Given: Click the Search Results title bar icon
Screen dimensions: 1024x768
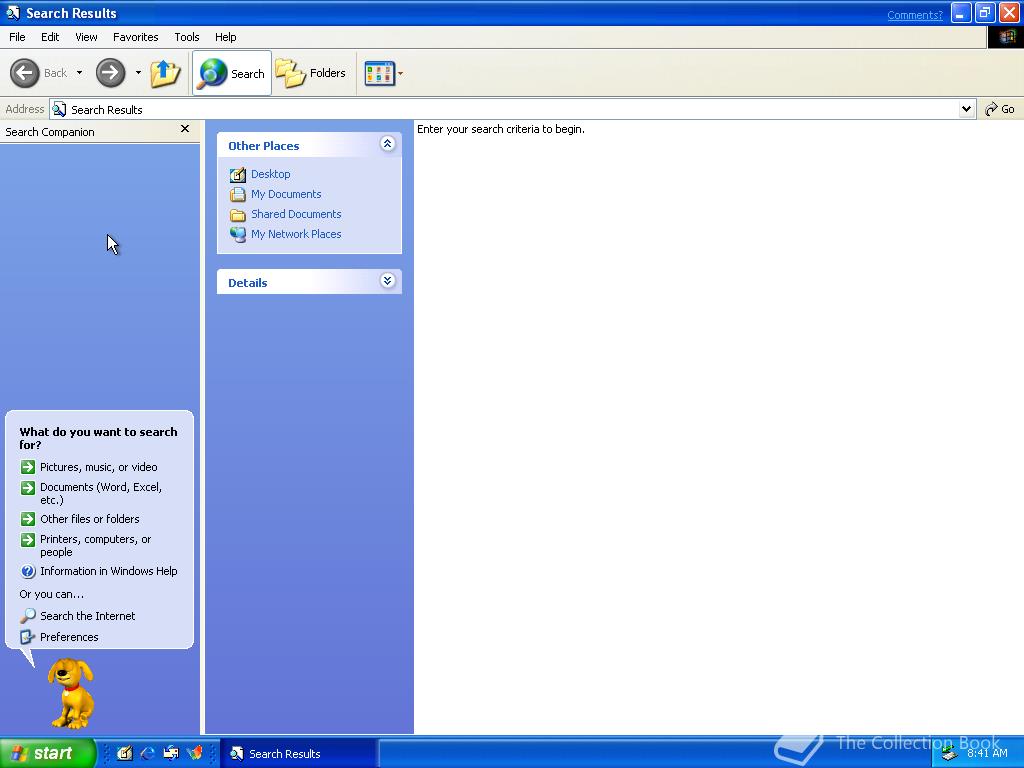Looking at the screenshot, I should point(12,13).
